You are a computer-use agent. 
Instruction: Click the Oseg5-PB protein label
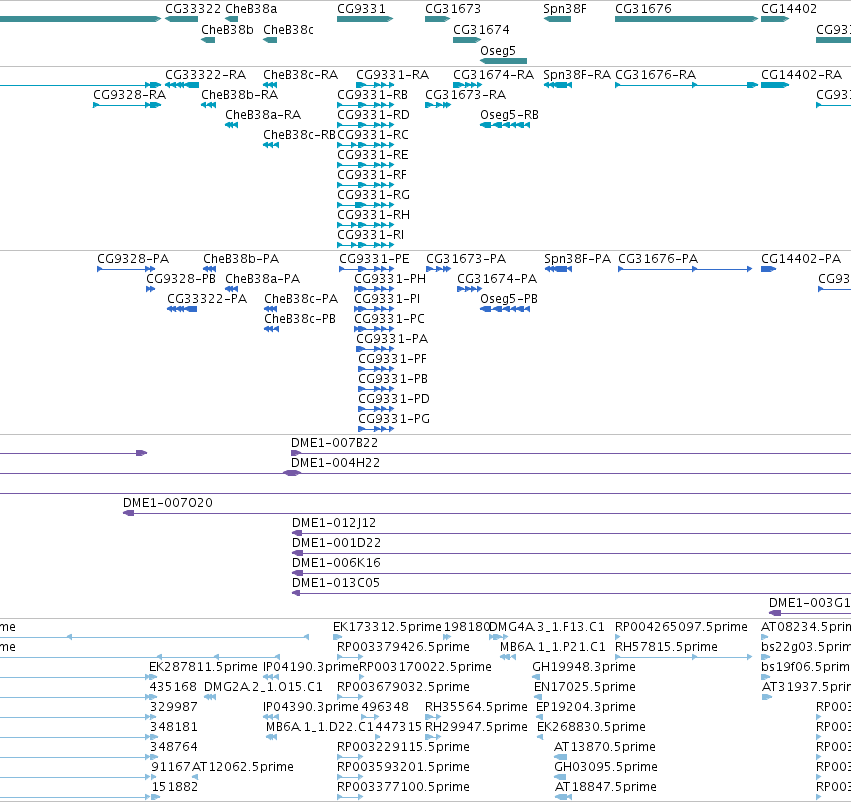[x=509, y=299]
